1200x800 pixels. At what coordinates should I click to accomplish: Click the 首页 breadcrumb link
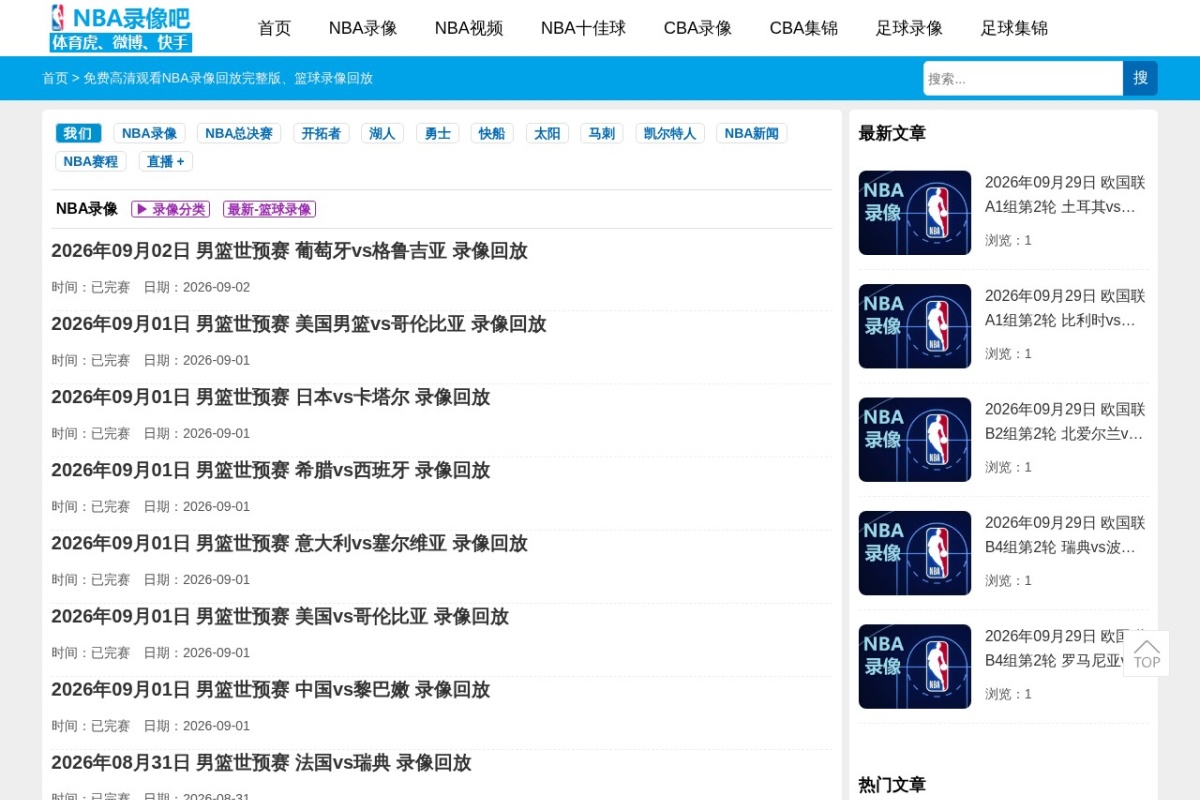[x=55, y=78]
